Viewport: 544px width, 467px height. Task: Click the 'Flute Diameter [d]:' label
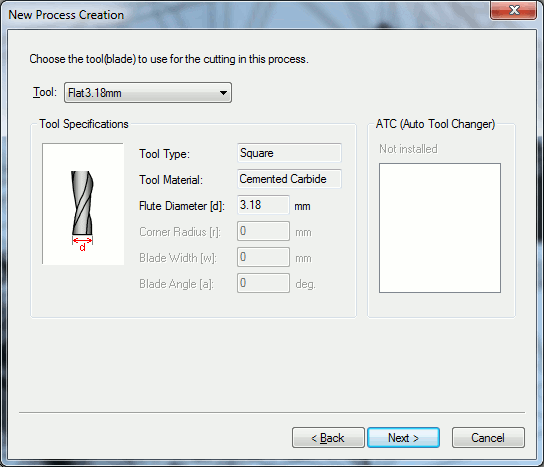[182, 206]
